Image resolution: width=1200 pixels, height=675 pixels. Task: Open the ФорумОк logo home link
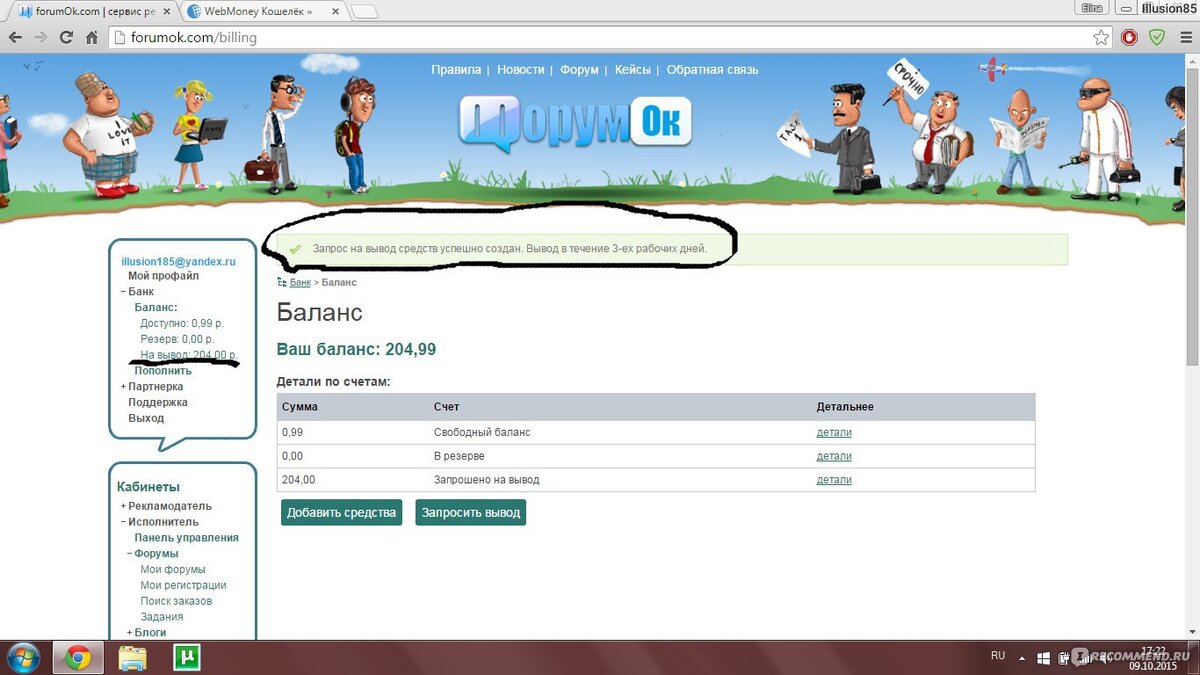[x=575, y=122]
